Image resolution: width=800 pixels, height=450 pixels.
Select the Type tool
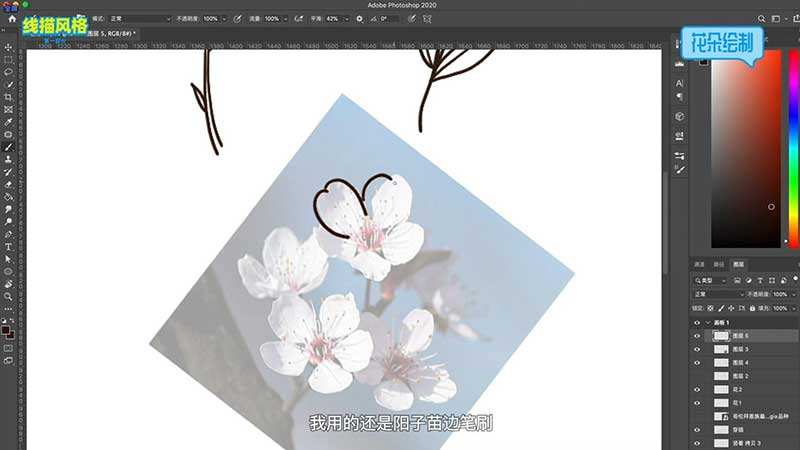pos(8,246)
